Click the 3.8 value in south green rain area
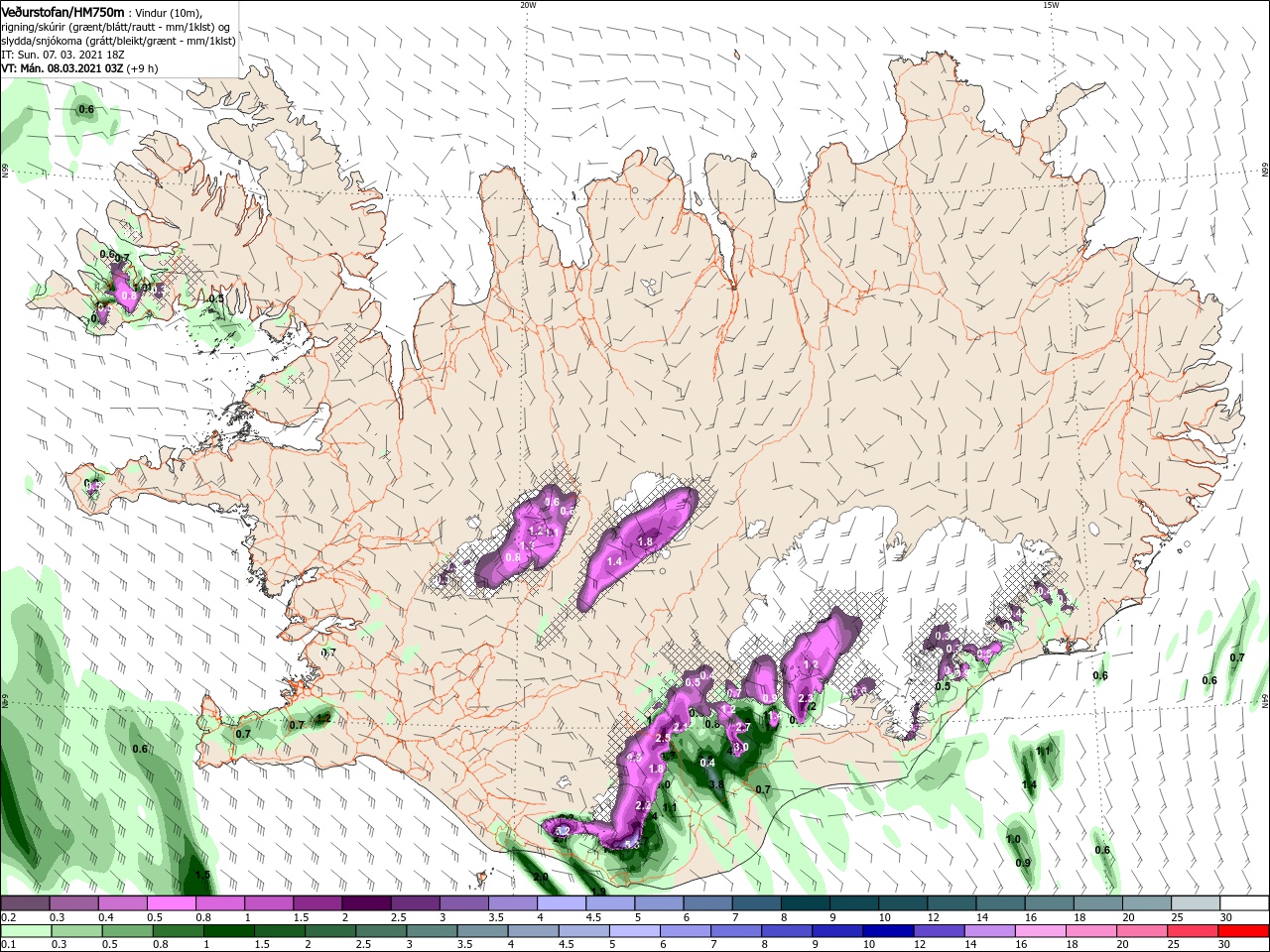The height and width of the screenshot is (952, 1270). tap(715, 784)
